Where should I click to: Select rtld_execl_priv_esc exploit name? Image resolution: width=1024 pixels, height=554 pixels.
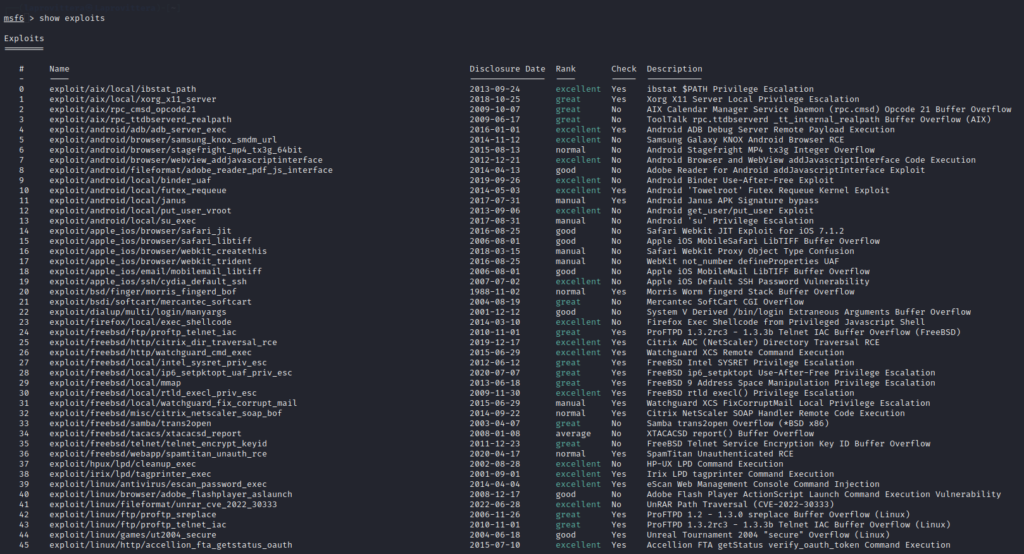(153, 393)
